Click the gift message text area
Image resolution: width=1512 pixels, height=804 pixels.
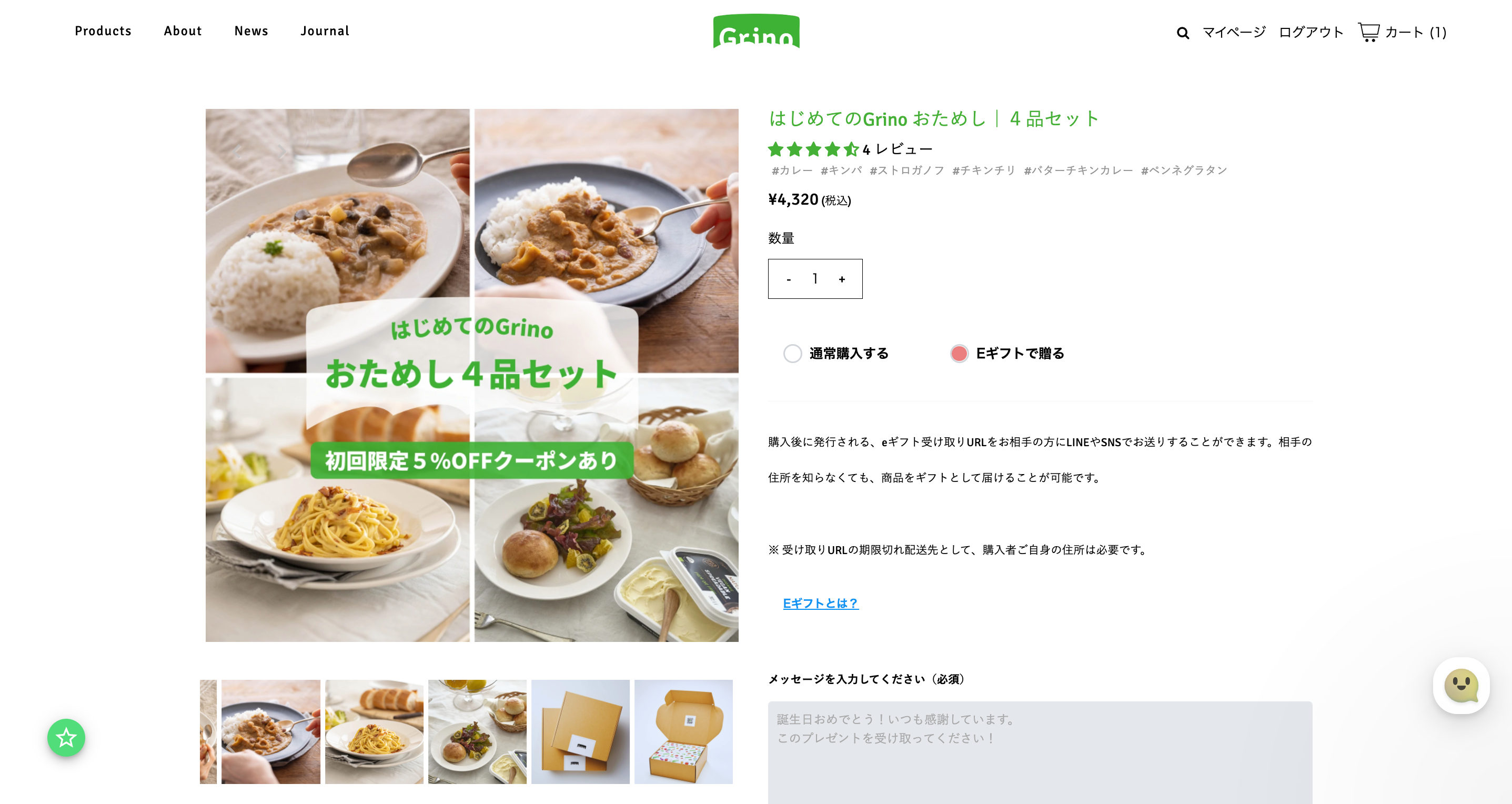(x=1040, y=752)
